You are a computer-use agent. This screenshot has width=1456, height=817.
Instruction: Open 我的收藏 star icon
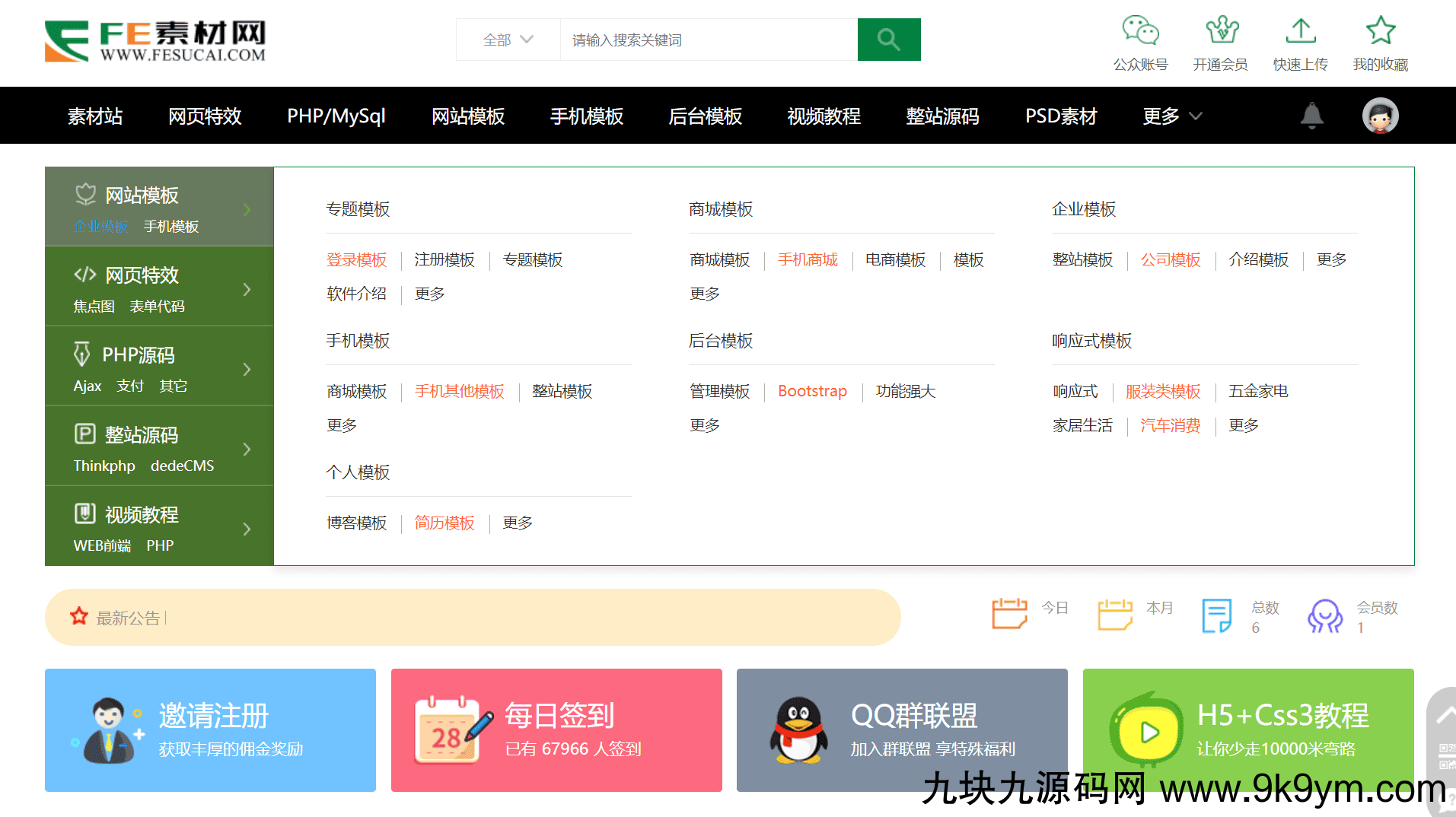tap(1380, 31)
